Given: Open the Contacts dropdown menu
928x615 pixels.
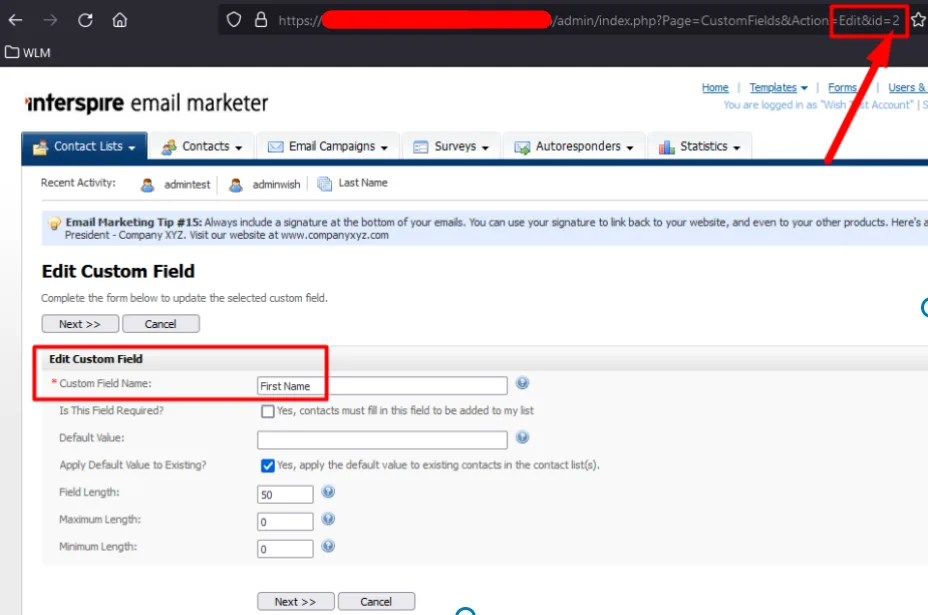Looking at the screenshot, I should tap(203, 146).
